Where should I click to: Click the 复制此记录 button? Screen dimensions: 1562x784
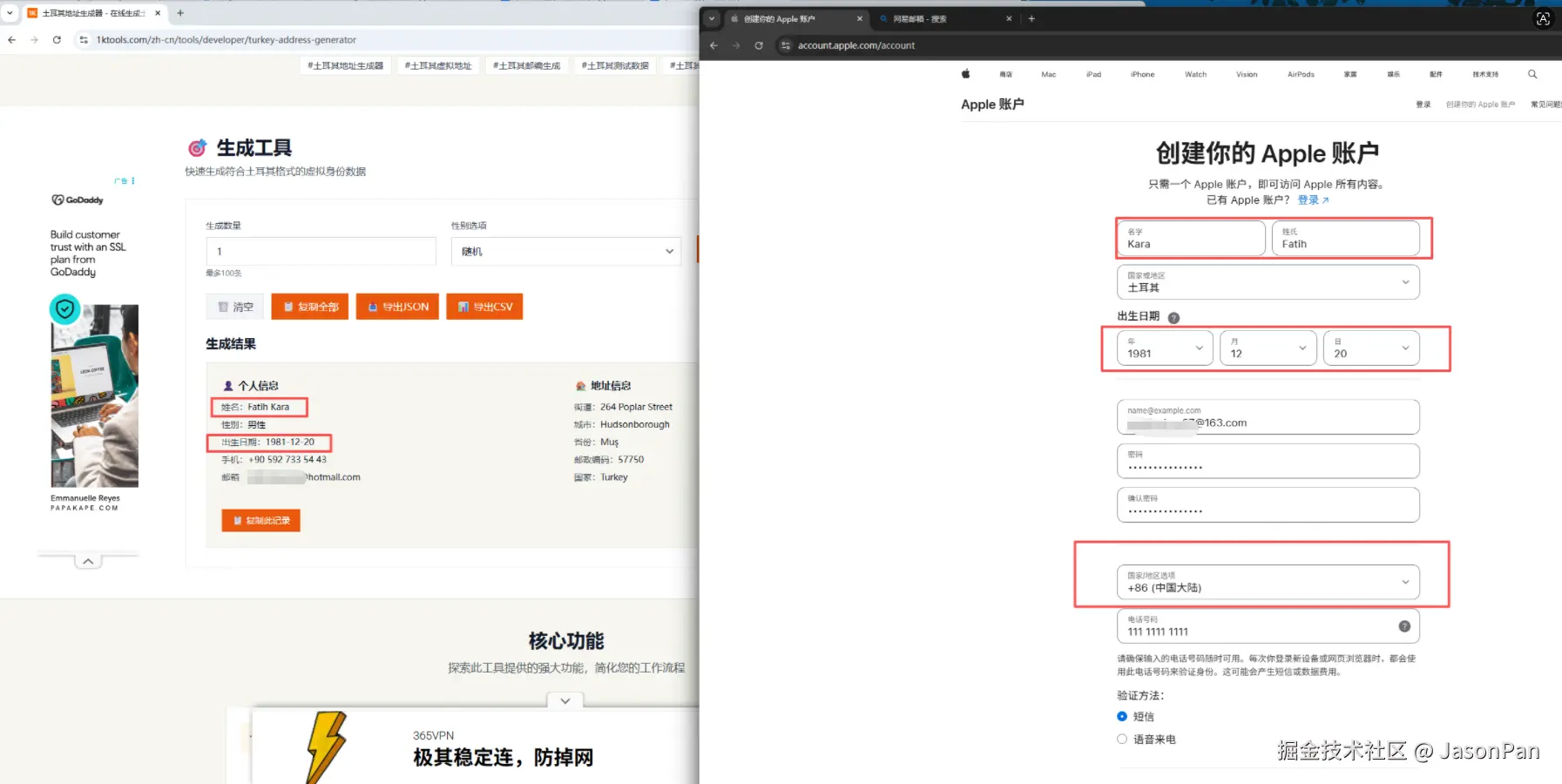click(261, 520)
